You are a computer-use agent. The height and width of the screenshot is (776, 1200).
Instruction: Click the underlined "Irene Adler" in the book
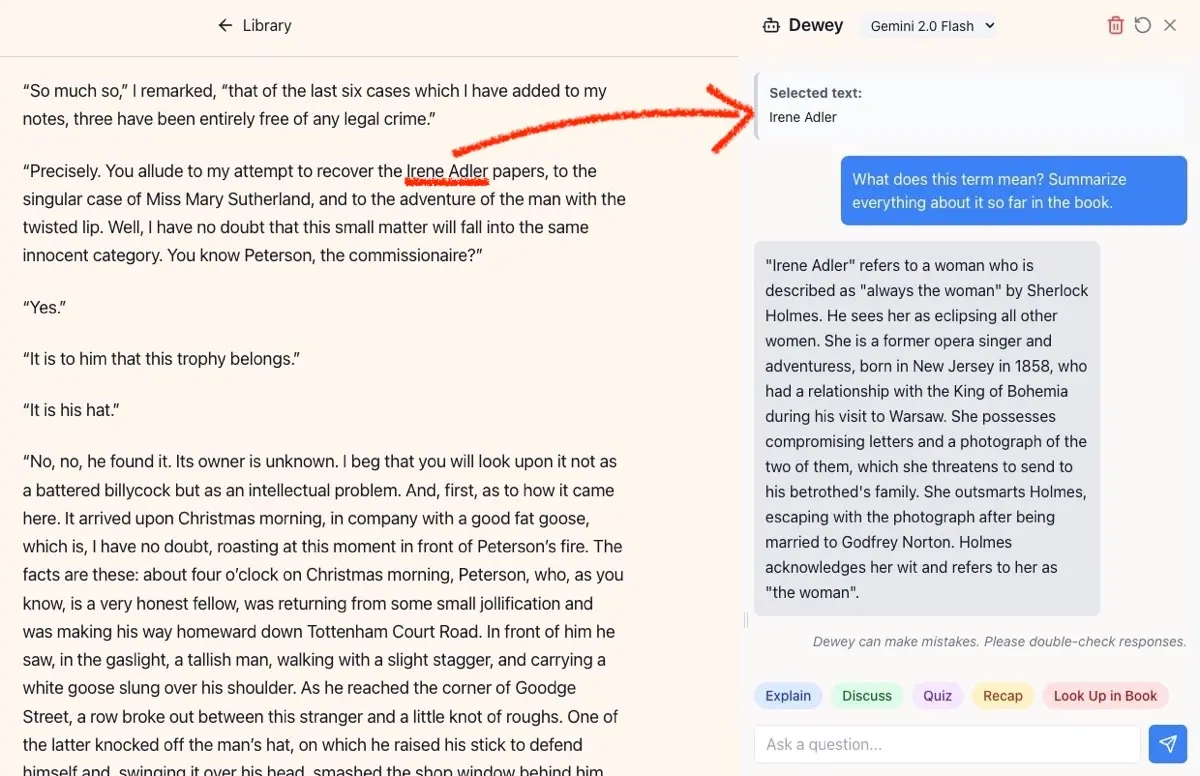[447, 171]
